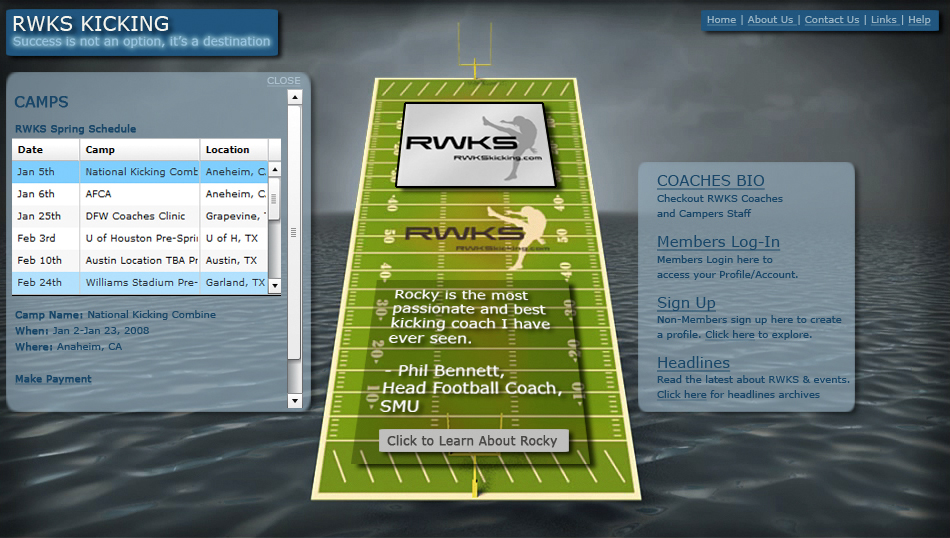This screenshot has height=538, width=950.
Task: Open the Help navigation link
Action: (918, 19)
